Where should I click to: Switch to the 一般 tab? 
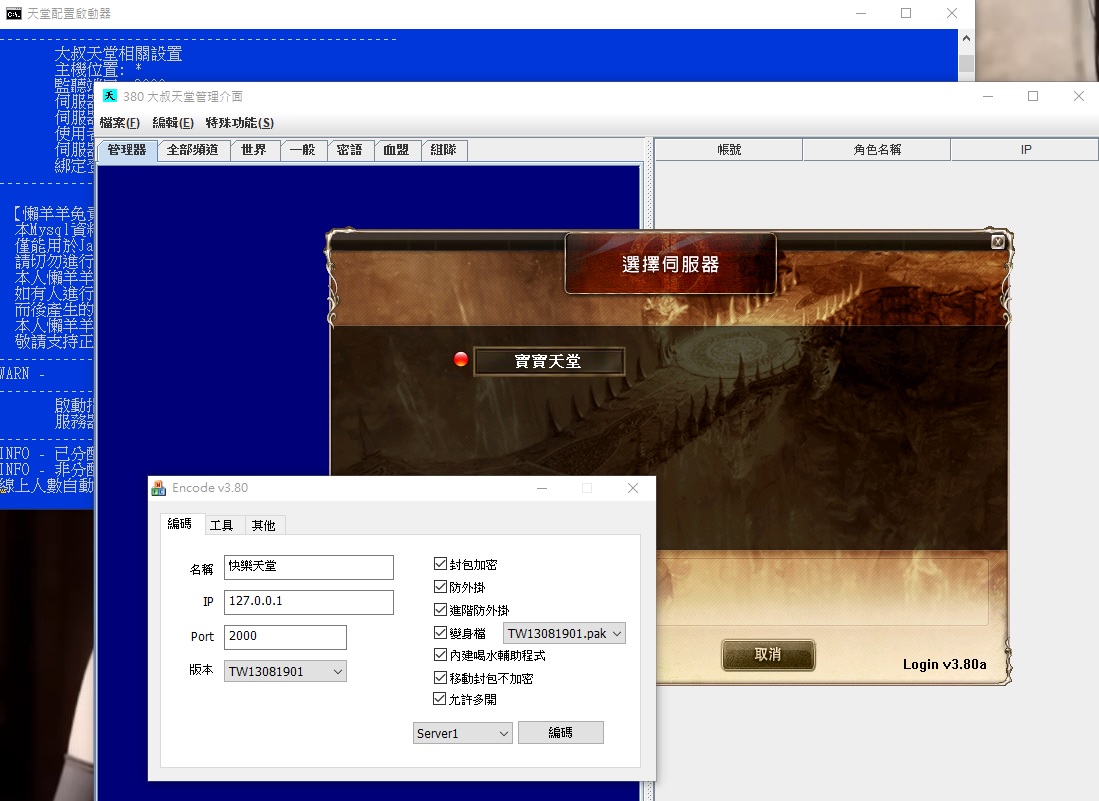pyautogui.click(x=303, y=150)
